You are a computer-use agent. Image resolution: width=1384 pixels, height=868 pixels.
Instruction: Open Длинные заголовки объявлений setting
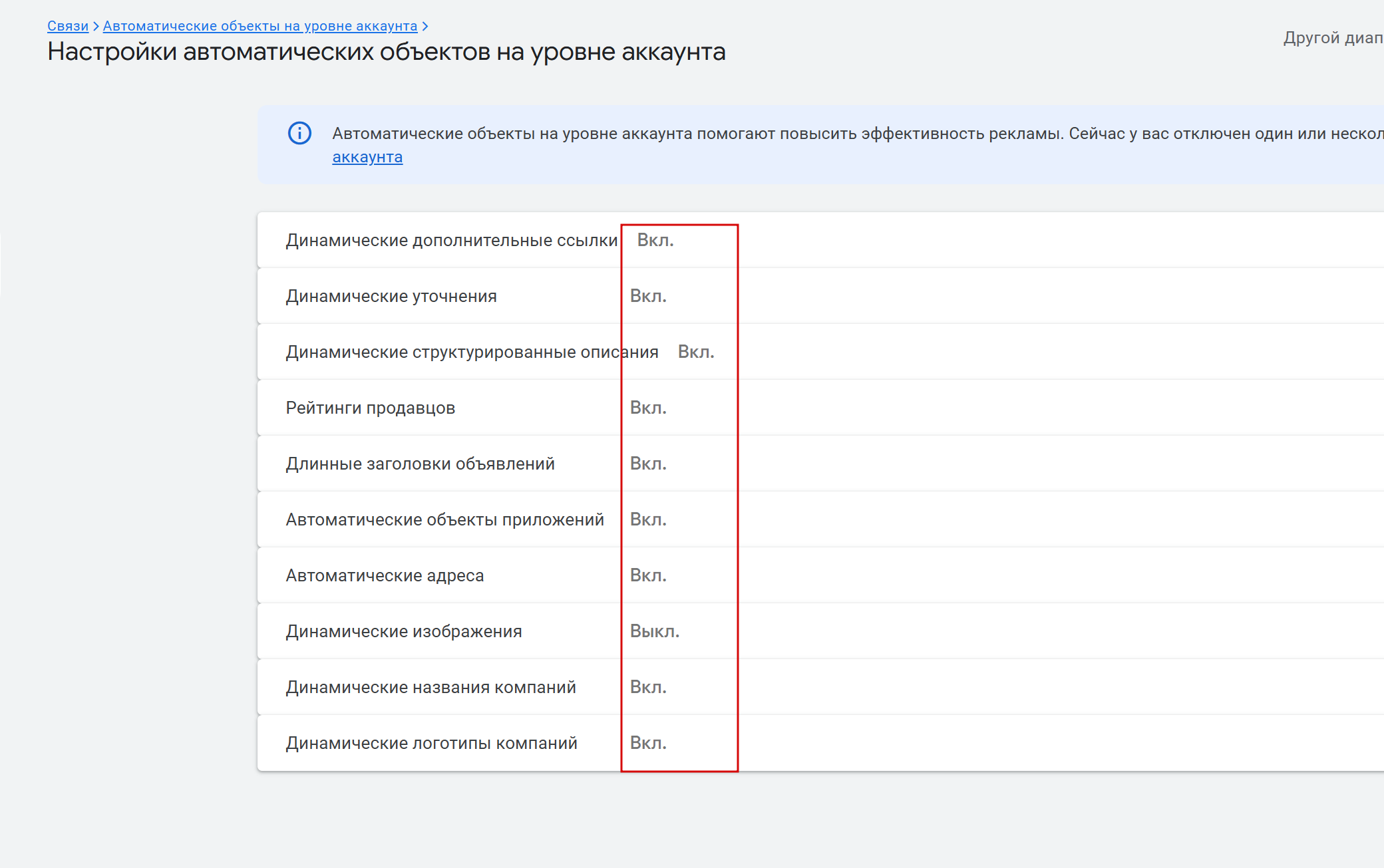pos(420,464)
